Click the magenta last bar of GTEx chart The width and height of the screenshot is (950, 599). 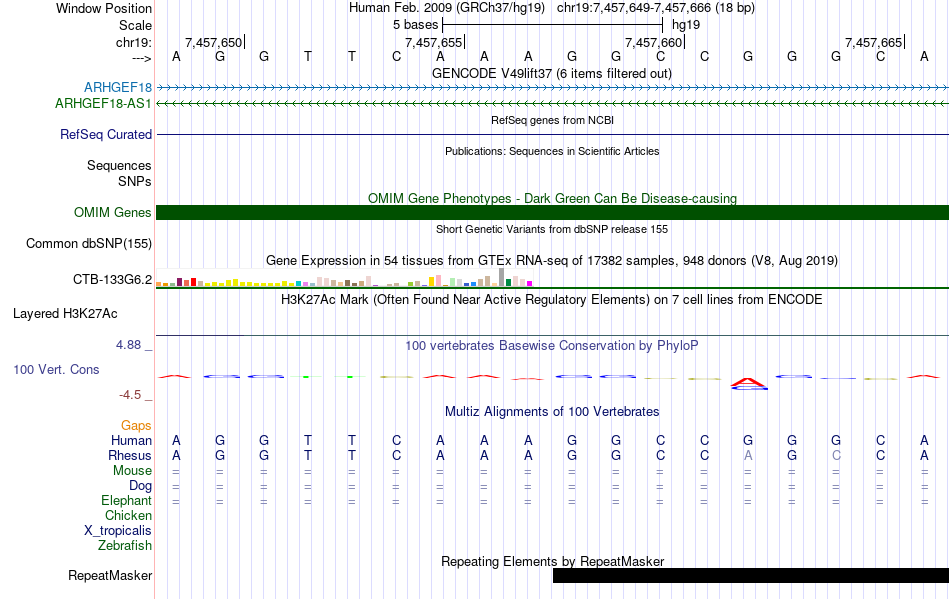530,283
